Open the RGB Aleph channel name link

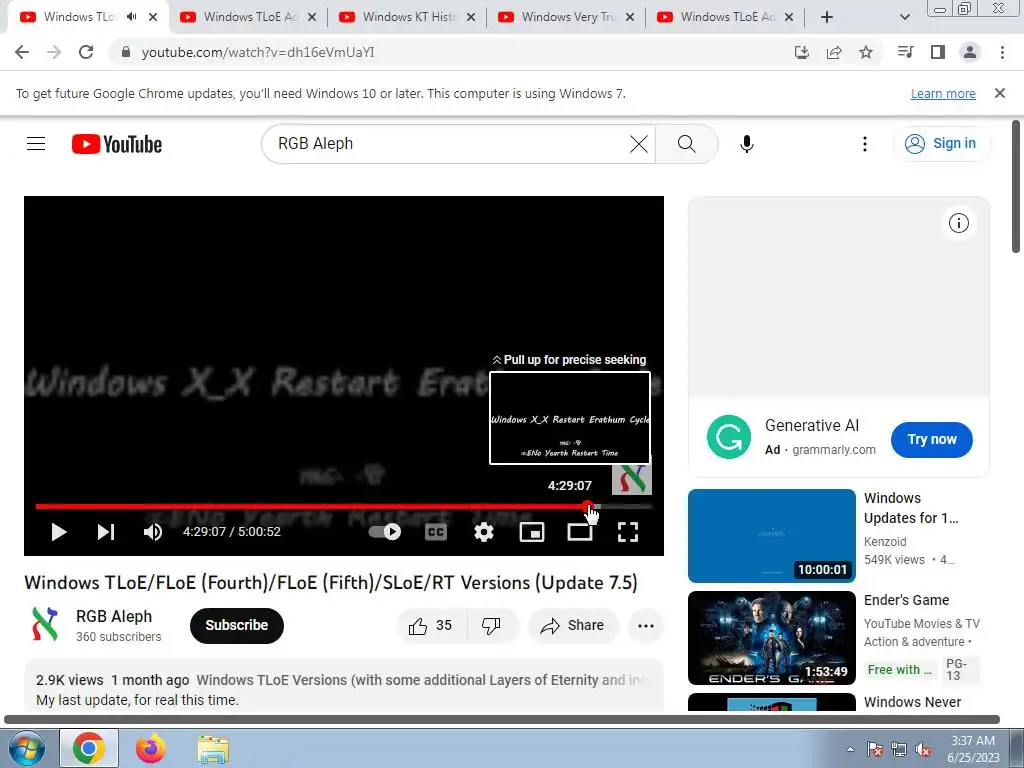point(114,616)
